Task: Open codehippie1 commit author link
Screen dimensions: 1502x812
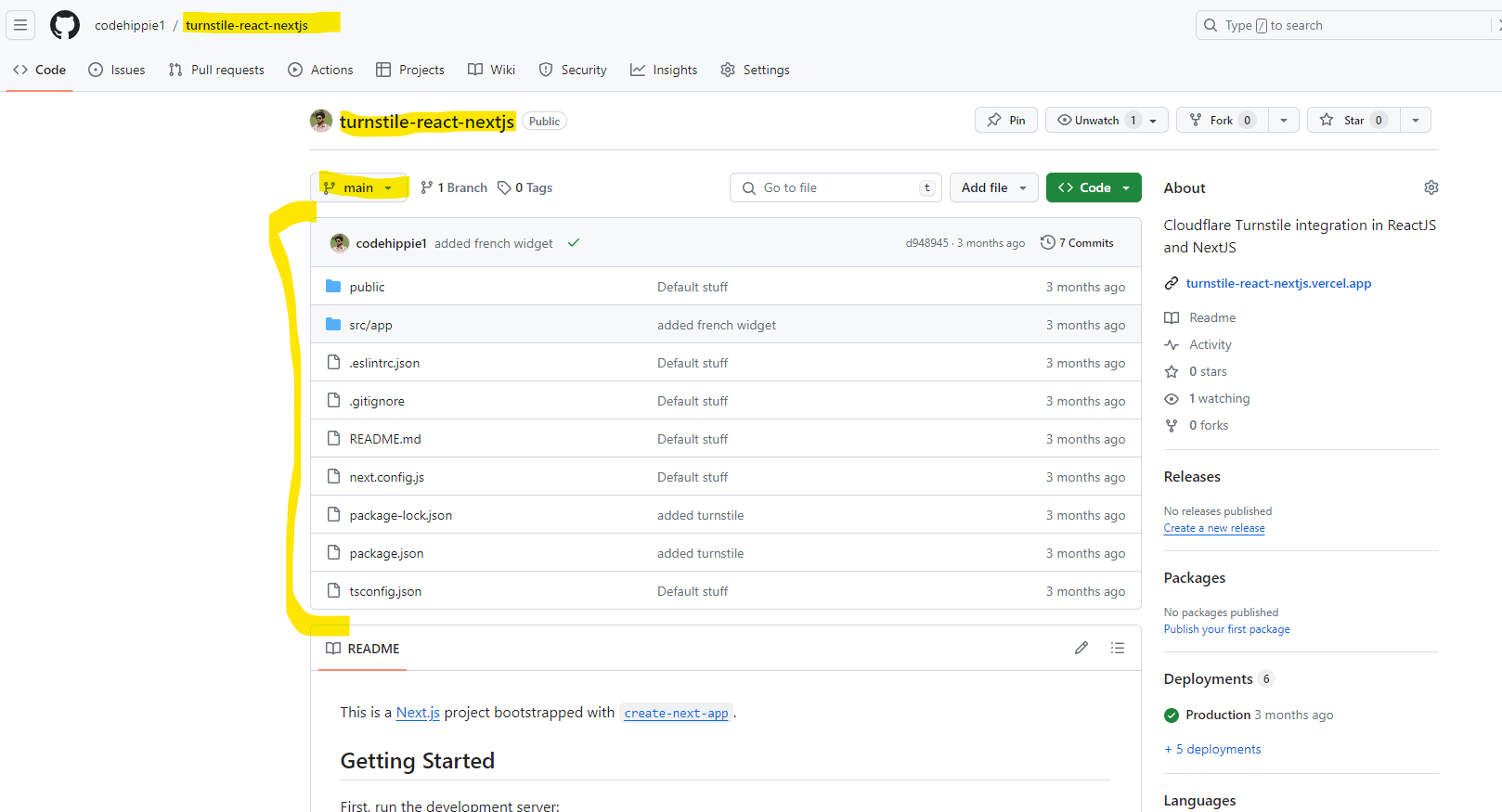Action: pos(391,243)
